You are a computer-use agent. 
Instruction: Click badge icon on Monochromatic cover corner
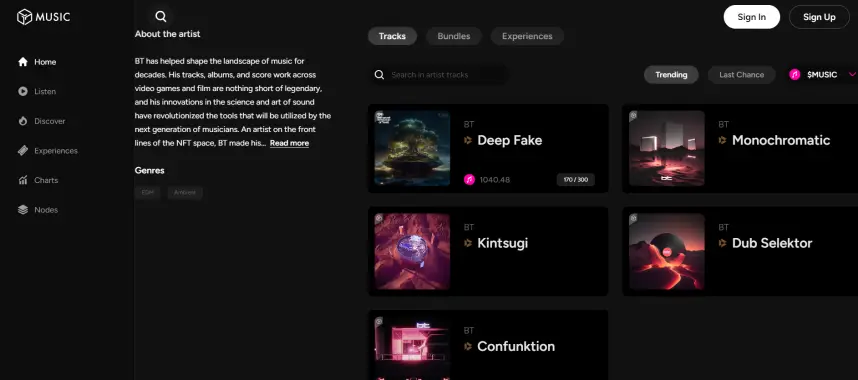tap(633, 116)
